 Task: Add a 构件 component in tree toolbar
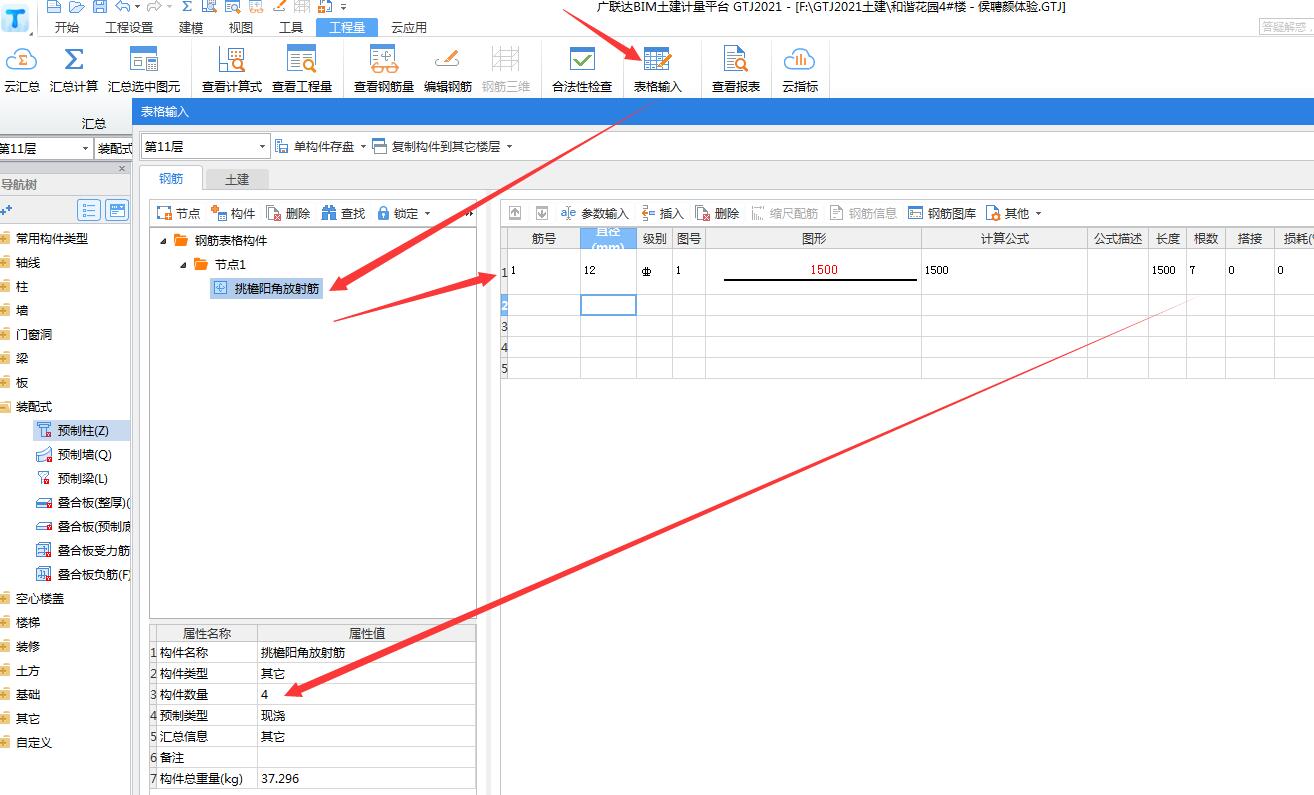pos(233,213)
